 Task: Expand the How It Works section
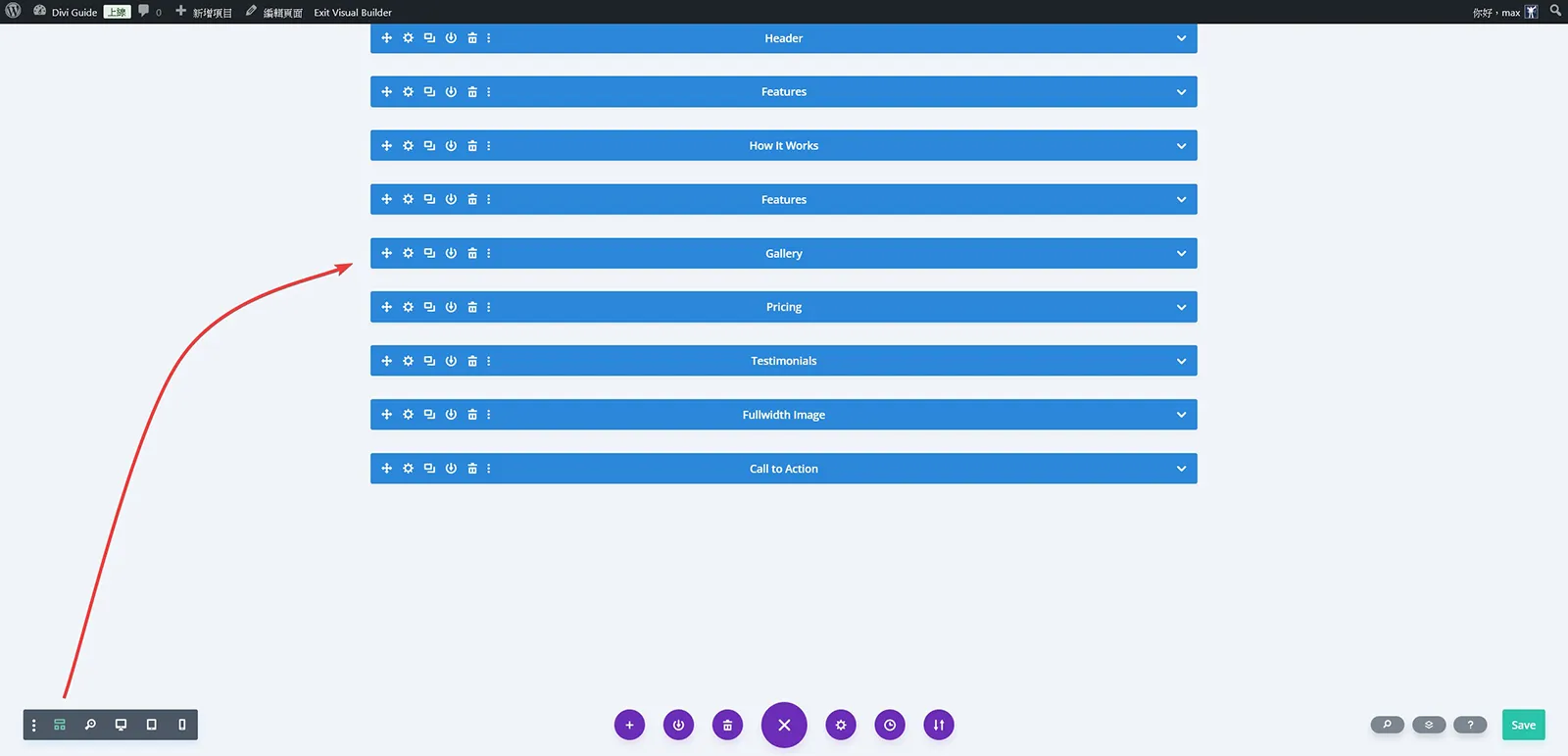[1181, 146]
